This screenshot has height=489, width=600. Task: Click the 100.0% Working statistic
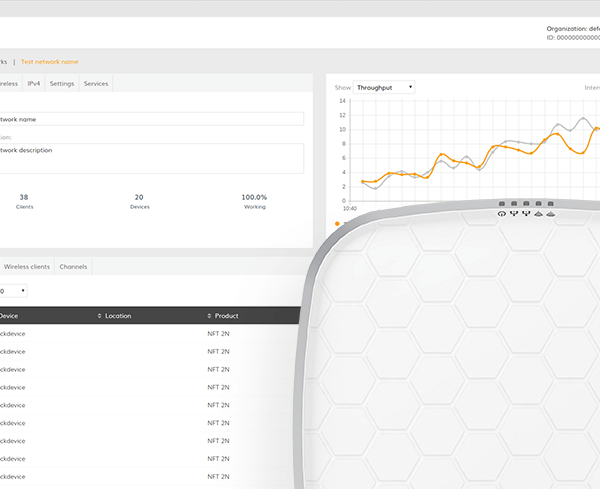point(254,201)
